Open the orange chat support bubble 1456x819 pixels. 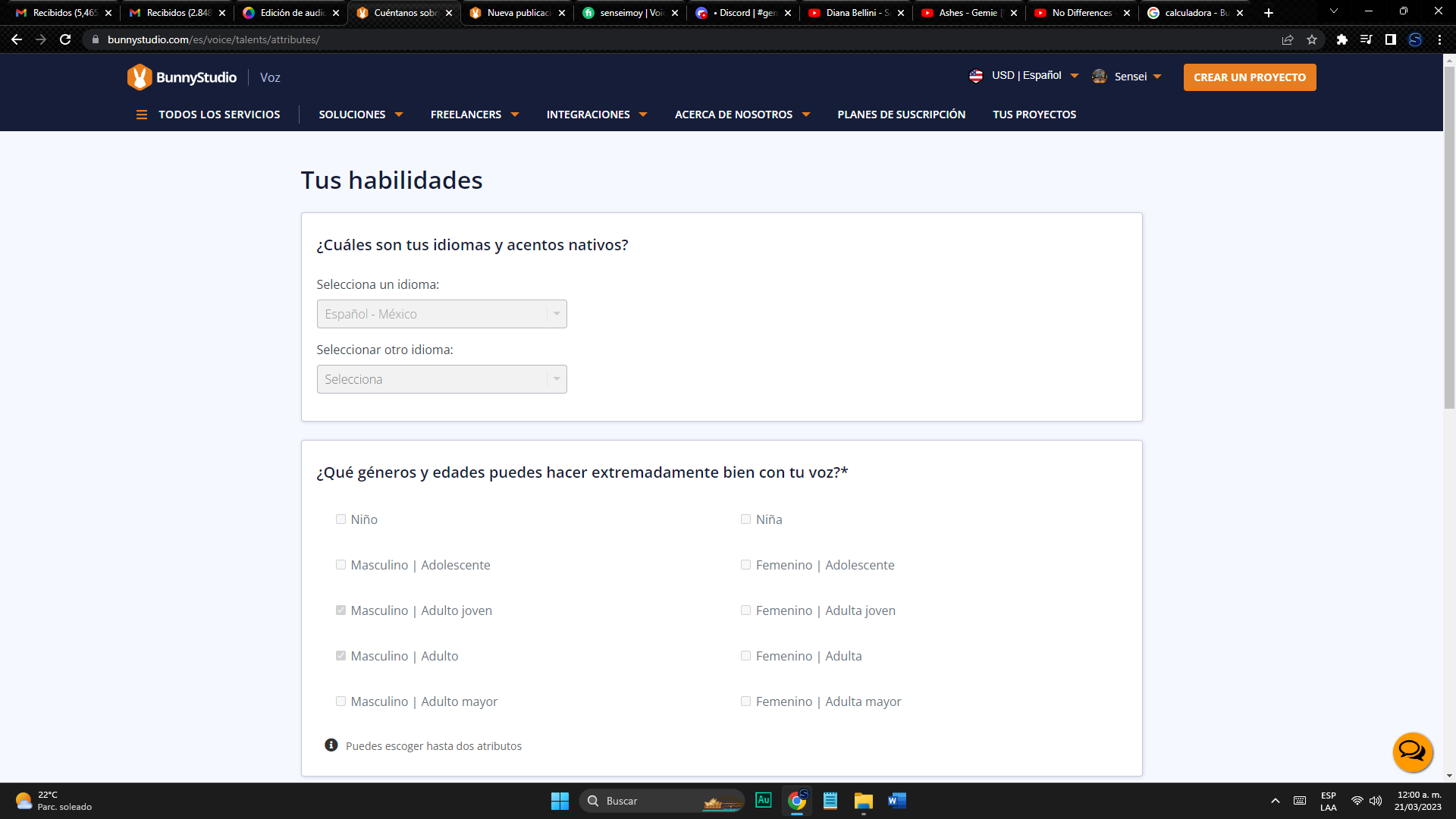pos(1412,752)
